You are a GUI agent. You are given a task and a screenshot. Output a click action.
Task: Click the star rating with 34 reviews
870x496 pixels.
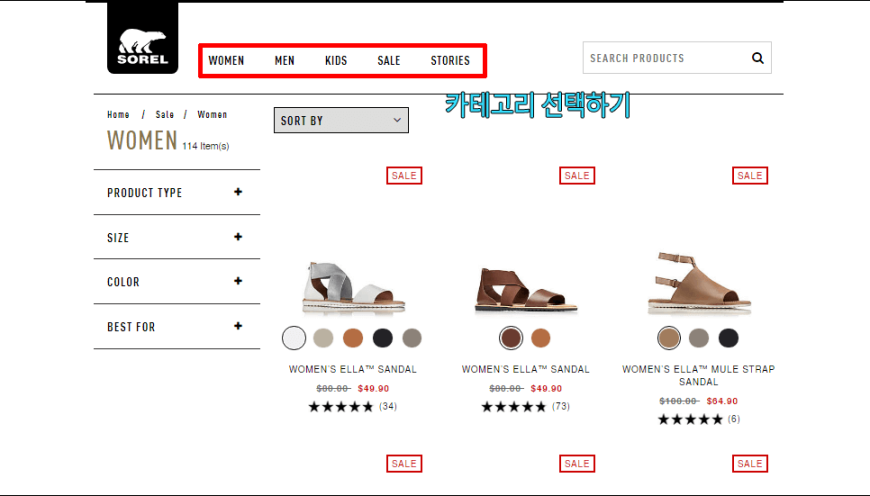[341, 407]
